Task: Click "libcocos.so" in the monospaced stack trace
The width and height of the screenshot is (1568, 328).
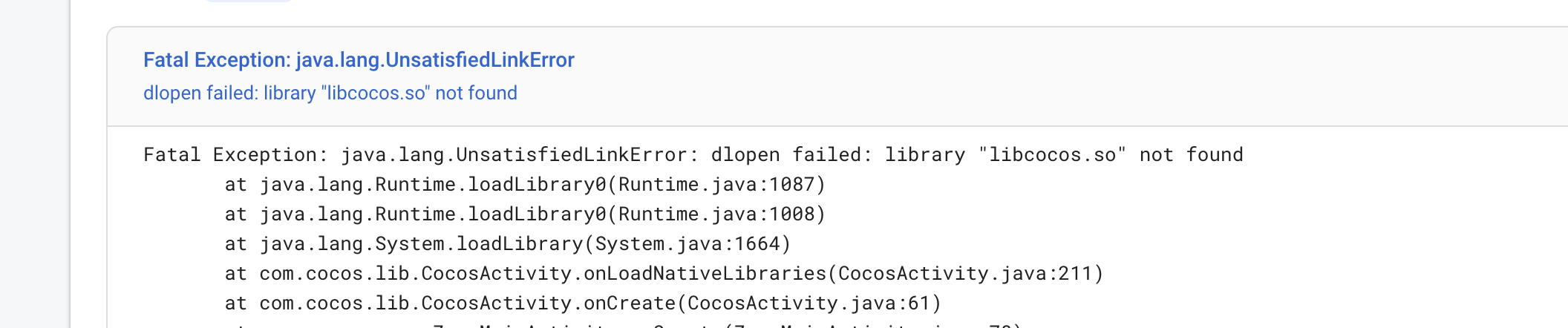Action: [1052, 155]
